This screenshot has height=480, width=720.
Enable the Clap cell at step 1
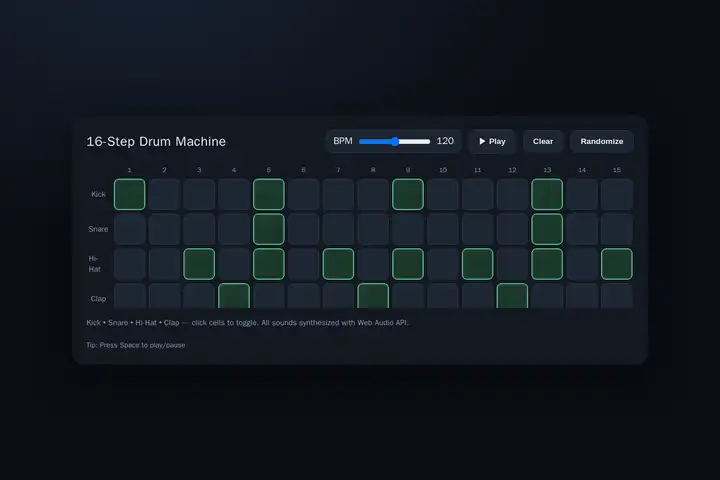(x=129, y=296)
